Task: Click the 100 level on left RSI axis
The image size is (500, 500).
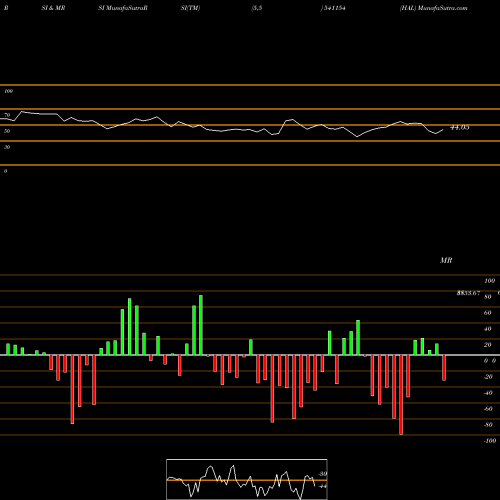Action: click(x=8, y=91)
